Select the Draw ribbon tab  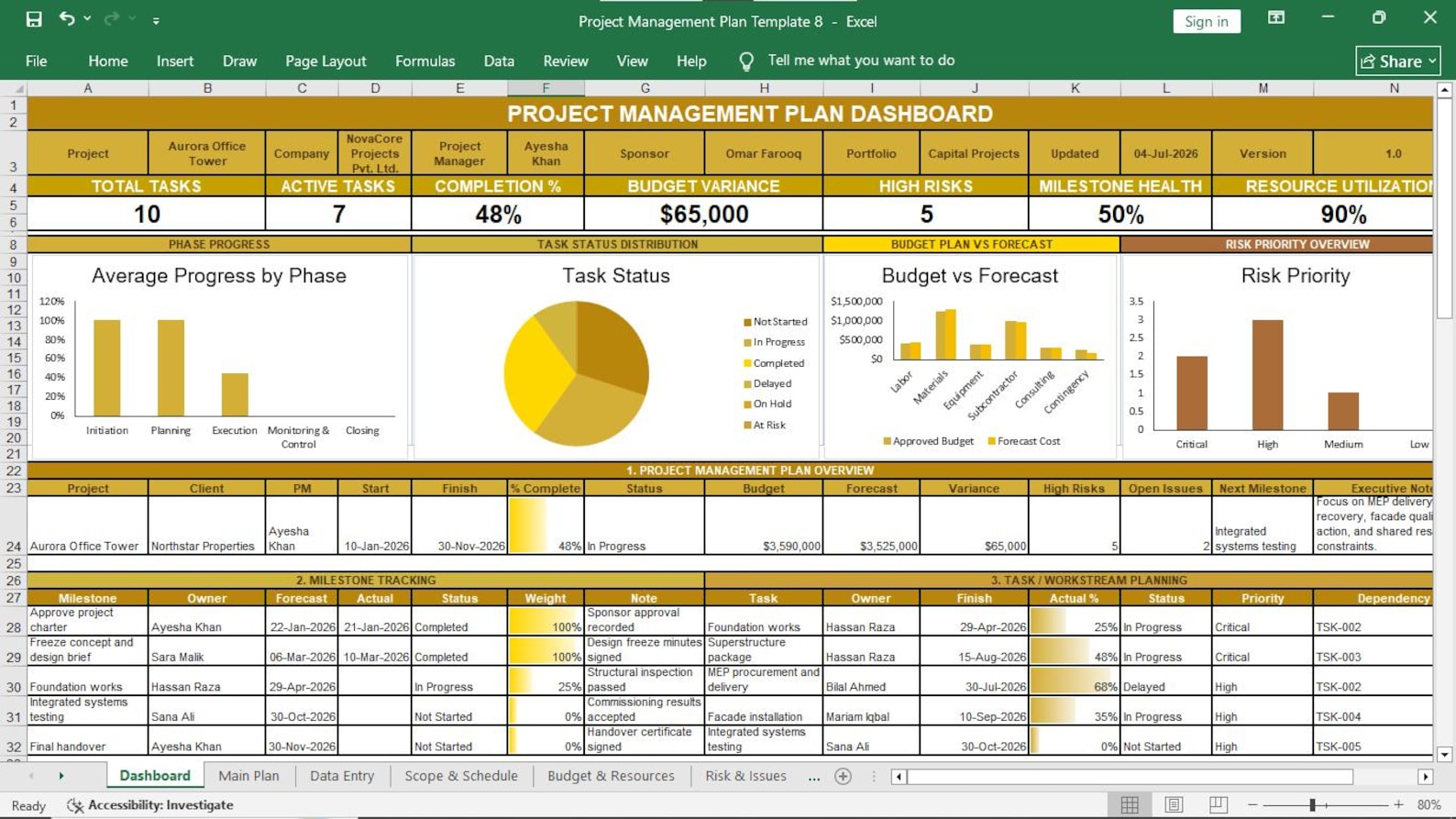239,61
